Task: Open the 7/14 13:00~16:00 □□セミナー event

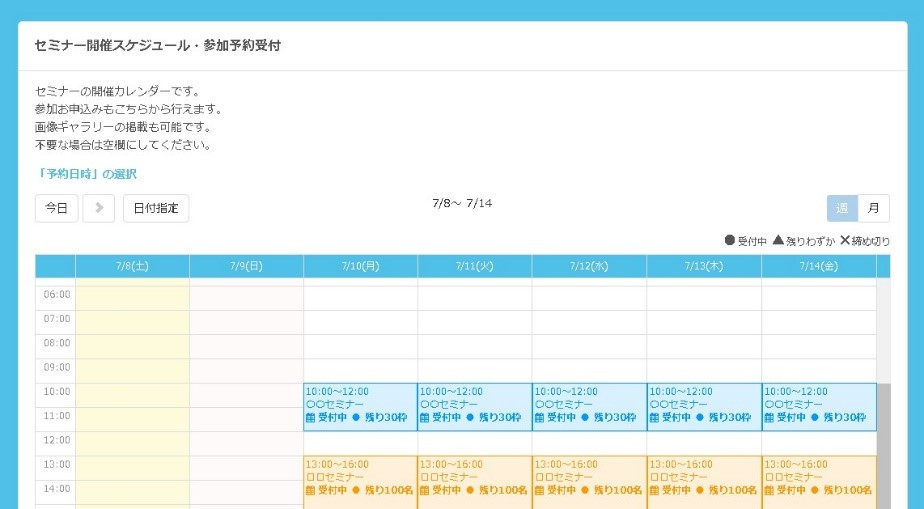Action: tap(818, 478)
